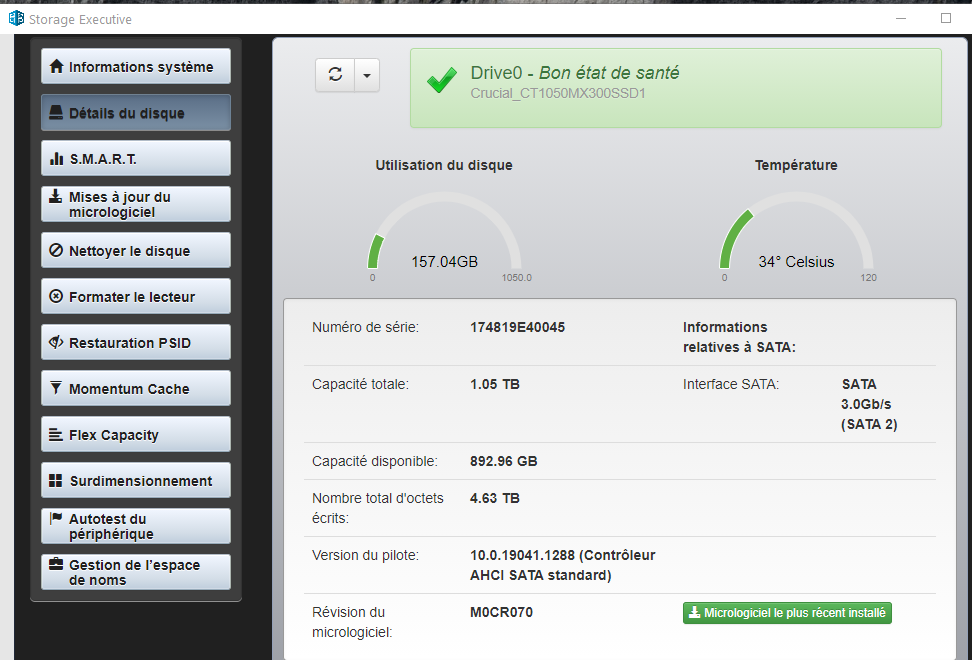The width and height of the screenshot is (972, 660).
Task: Open Gestion de l'espace de noms
Action: pos(136,572)
